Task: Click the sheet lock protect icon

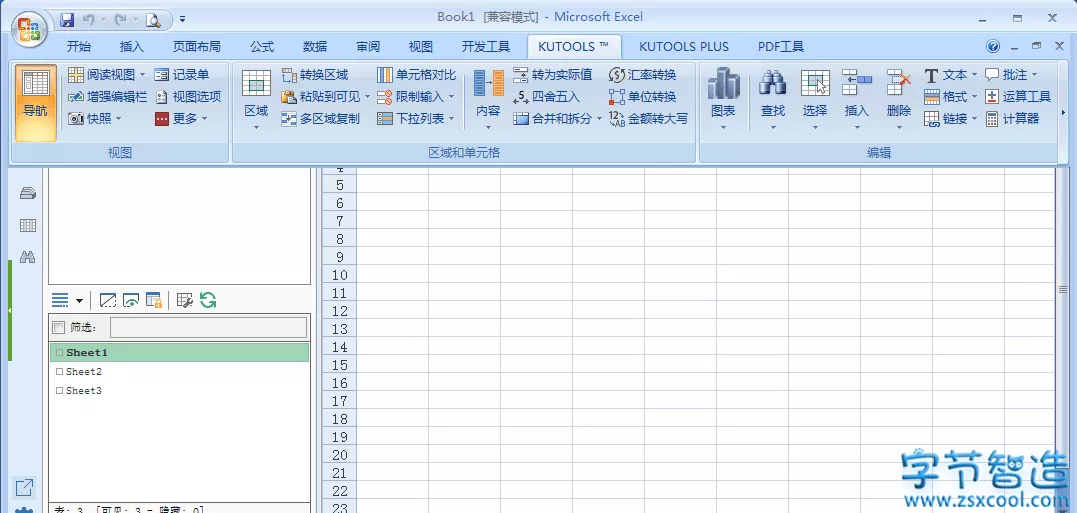Action: (154, 299)
